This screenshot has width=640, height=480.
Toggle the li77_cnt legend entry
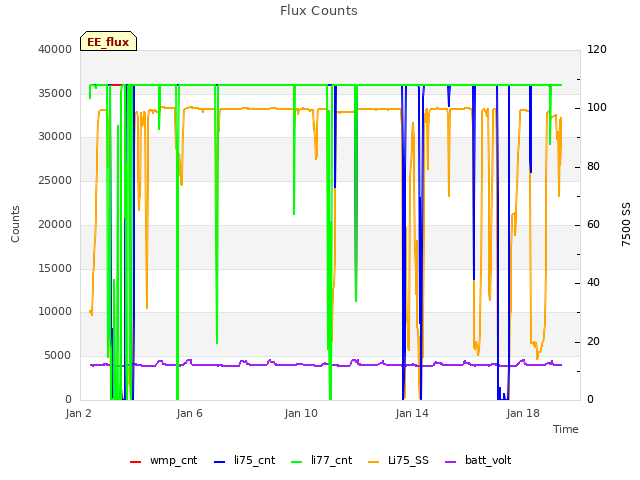point(322,460)
